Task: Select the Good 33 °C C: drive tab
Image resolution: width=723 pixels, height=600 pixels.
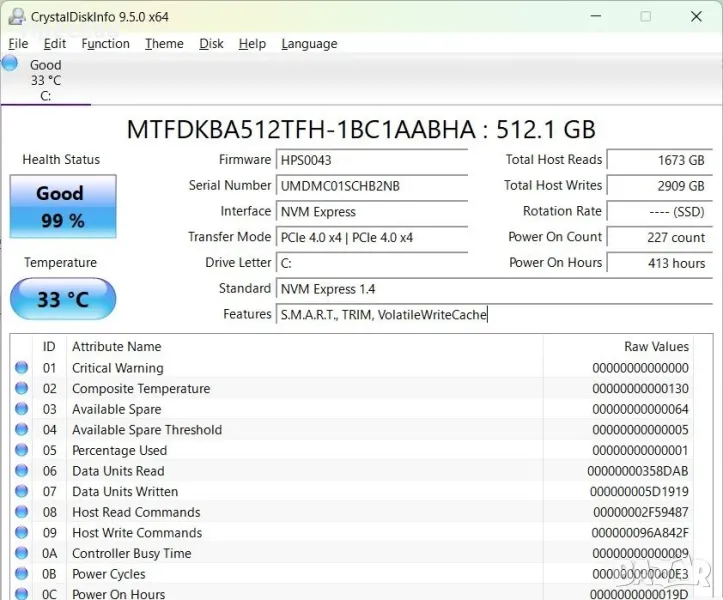Action: [x=46, y=80]
